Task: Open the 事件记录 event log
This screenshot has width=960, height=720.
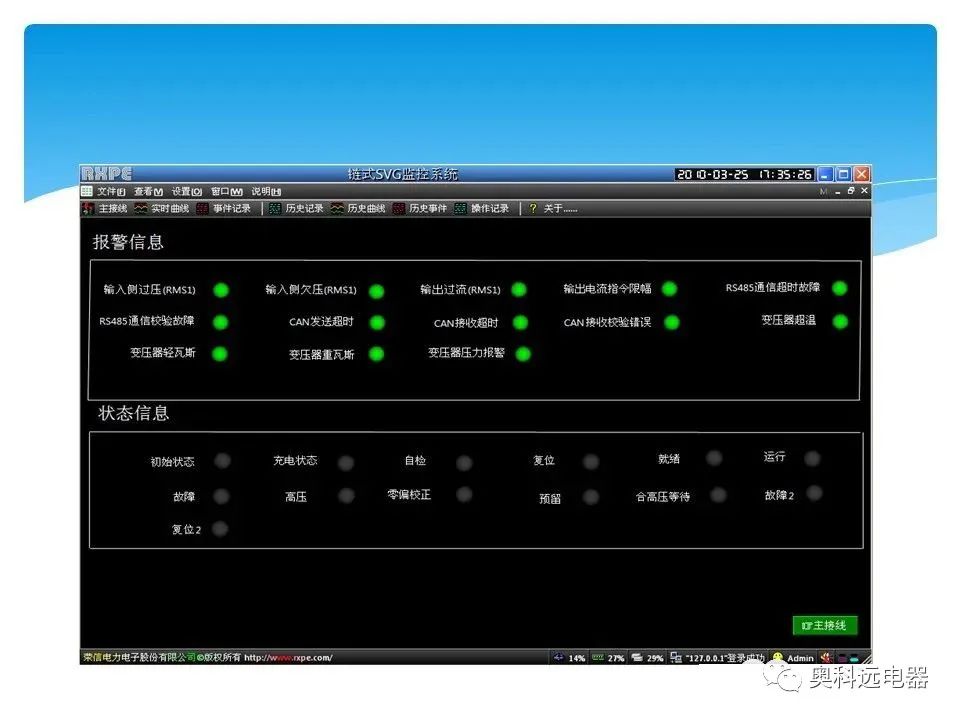Action: point(224,209)
